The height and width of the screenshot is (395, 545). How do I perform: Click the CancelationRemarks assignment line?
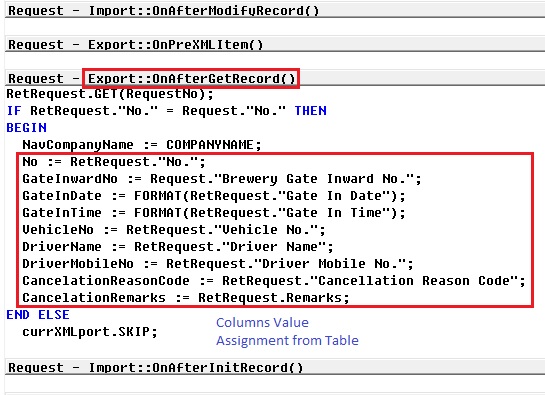click(x=186, y=298)
